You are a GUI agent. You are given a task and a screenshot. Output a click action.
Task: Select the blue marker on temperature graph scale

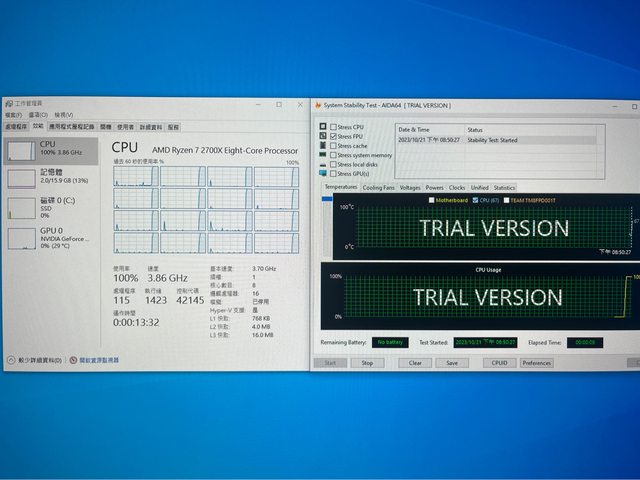click(326, 200)
